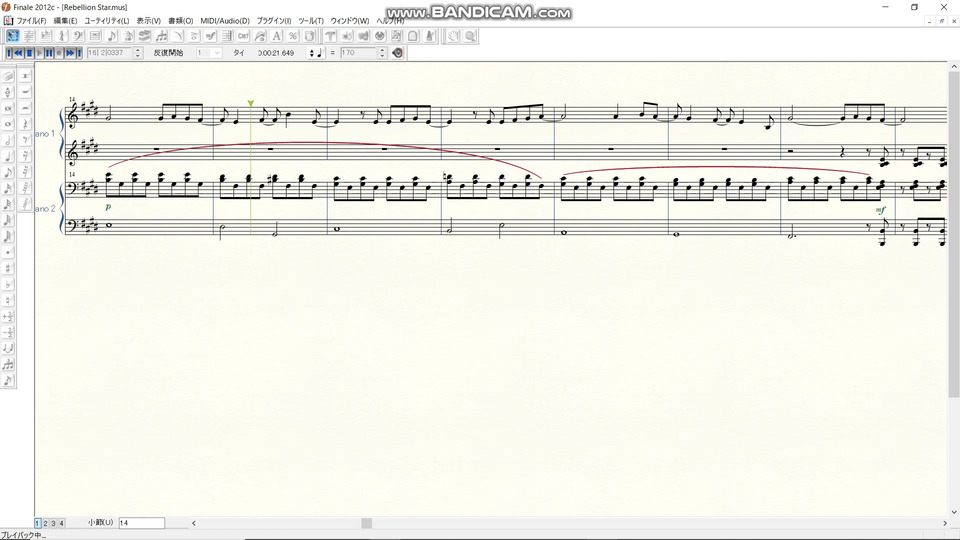Image resolution: width=960 pixels, height=540 pixels.
Task: Open the ウィンドウ(W) menu
Action: (x=350, y=21)
